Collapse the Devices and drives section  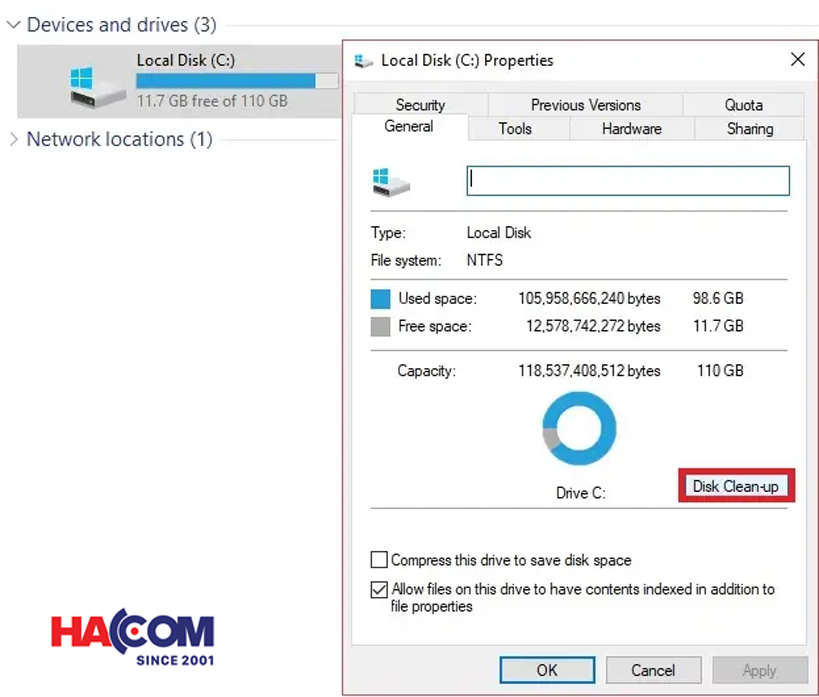(x=13, y=25)
